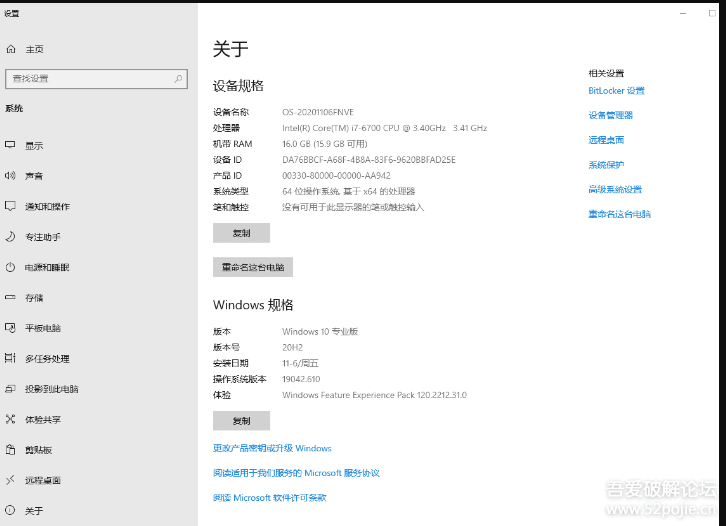Open Storage (存储) drive icon
This screenshot has height=526, width=726.
[10, 297]
